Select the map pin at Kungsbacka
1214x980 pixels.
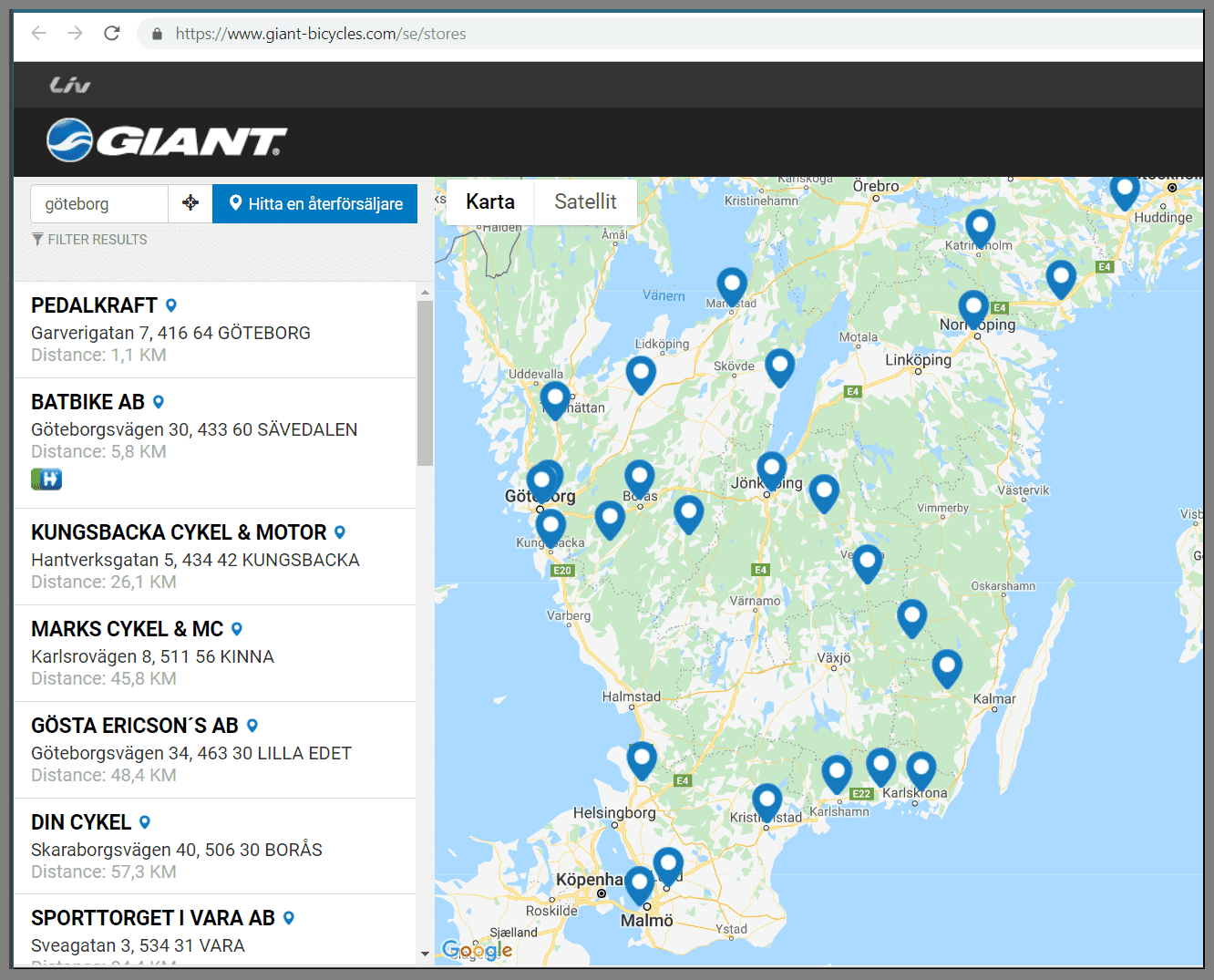550,527
